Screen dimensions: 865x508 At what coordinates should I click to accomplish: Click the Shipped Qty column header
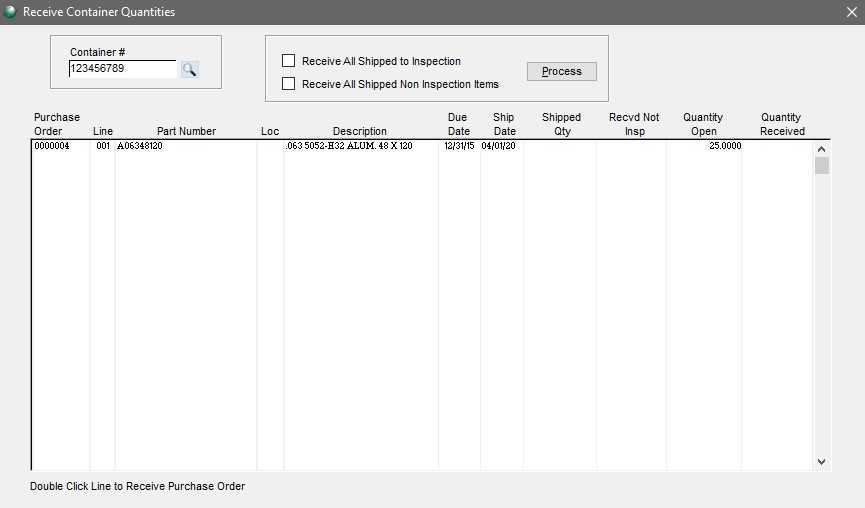tap(562, 124)
